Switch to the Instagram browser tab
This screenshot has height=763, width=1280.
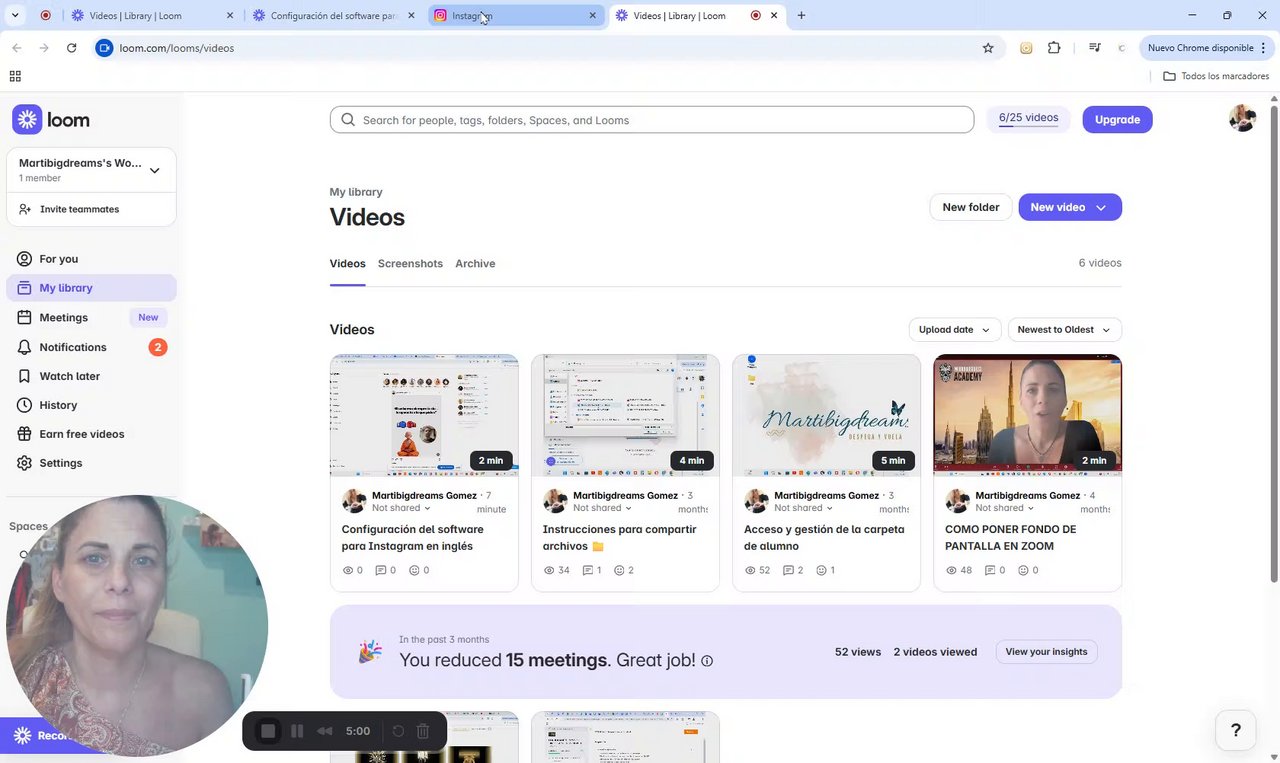coord(517,16)
